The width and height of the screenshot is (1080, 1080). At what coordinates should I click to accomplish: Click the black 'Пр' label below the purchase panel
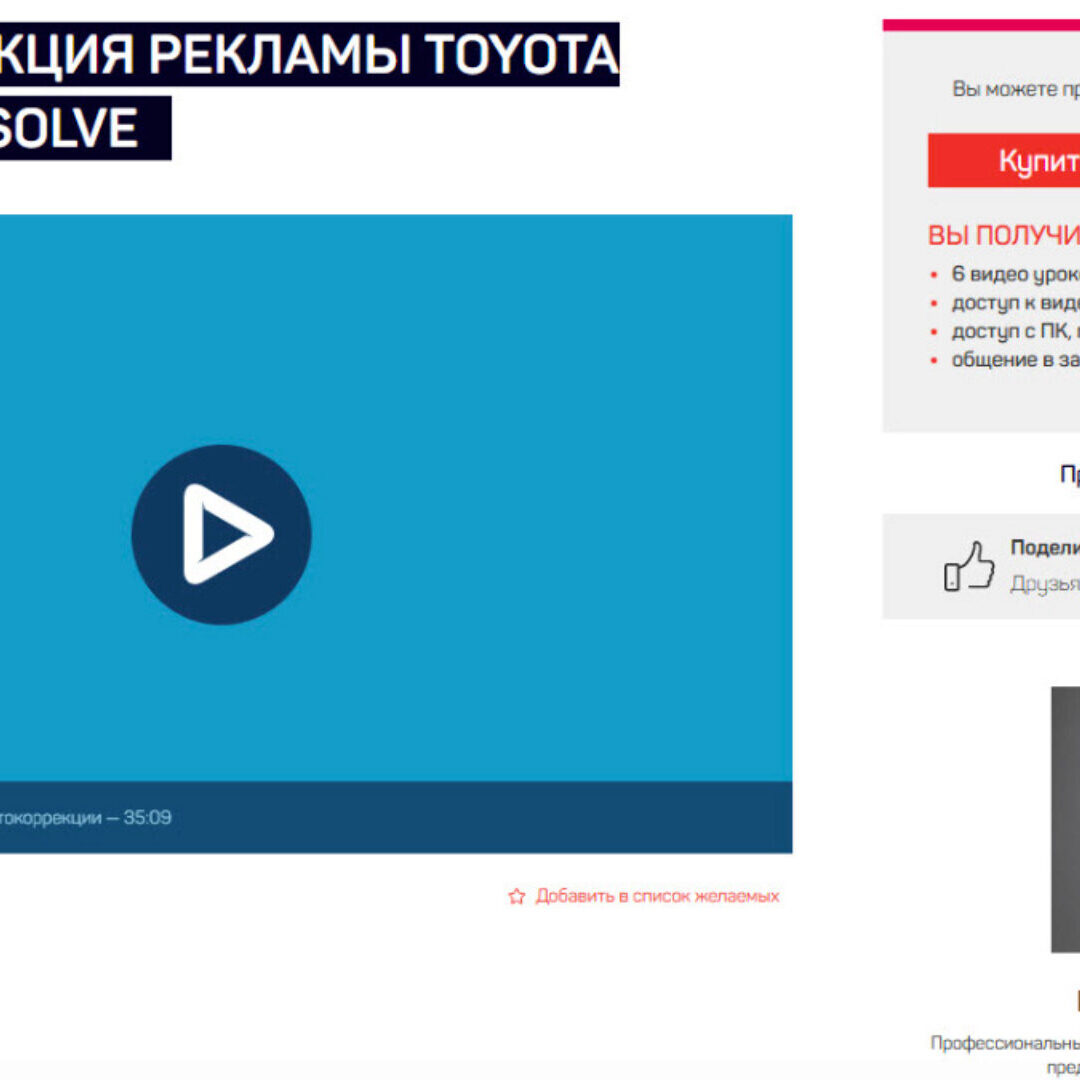(x=1068, y=475)
